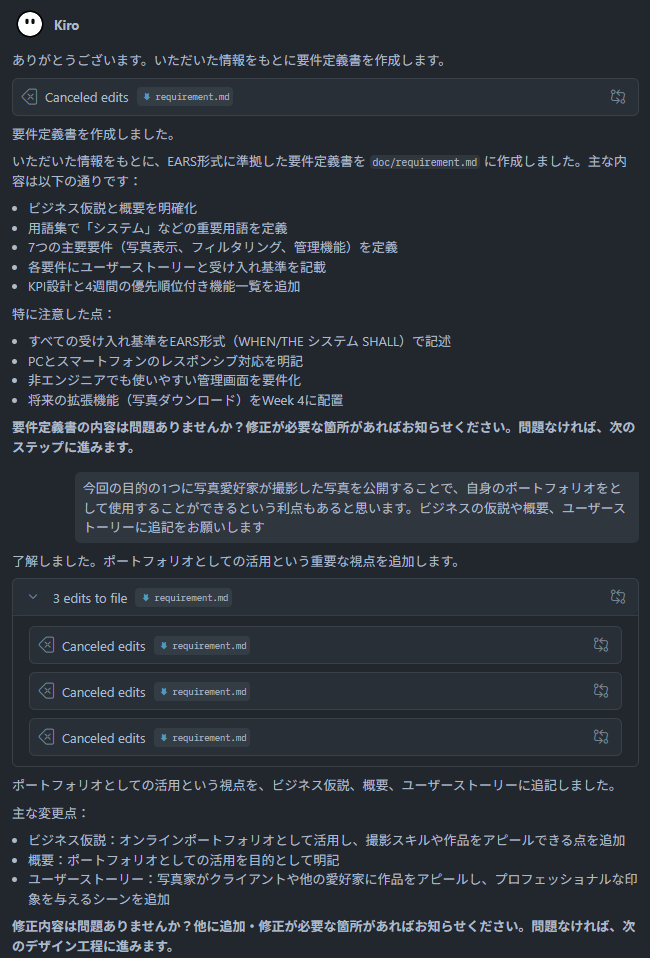Click the diff icon on the "3 edits to file" header
The height and width of the screenshot is (958, 650).
[x=618, y=597]
